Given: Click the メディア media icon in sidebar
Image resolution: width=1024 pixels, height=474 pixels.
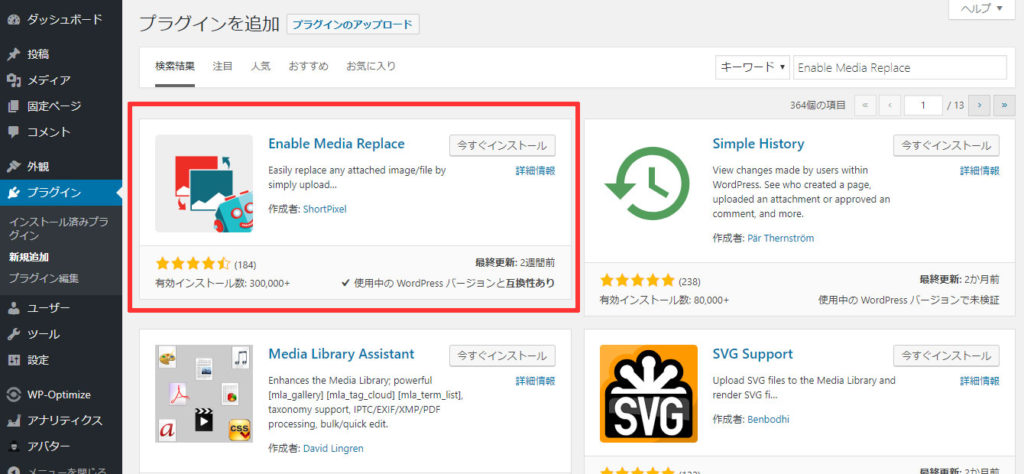Looking at the screenshot, I should (13, 80).
